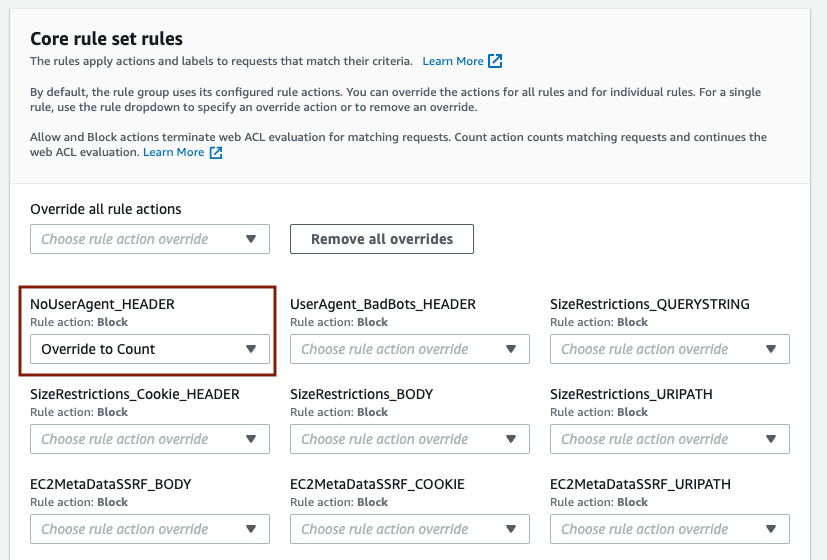This screenshot has height=560, width=827.
Task: Click arrow on NoUserAgent_HEADER override dropdown
Action: point(251,349)
